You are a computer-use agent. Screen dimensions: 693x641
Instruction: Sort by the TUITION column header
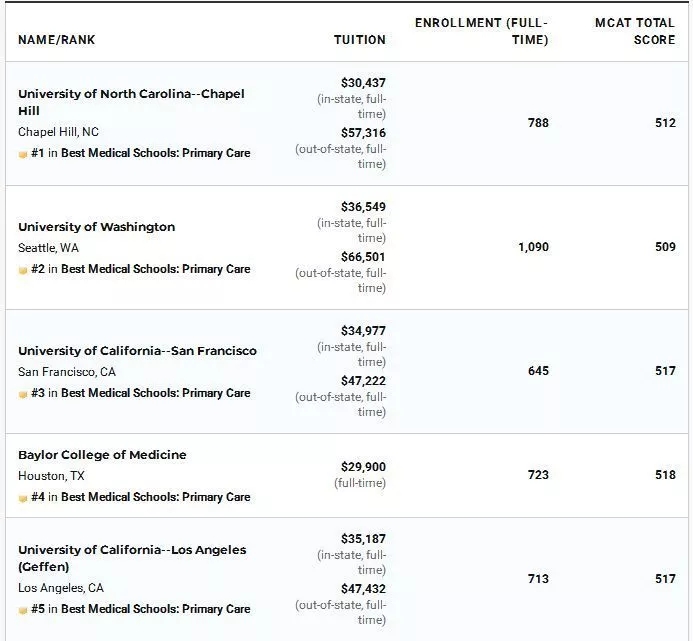359,40
